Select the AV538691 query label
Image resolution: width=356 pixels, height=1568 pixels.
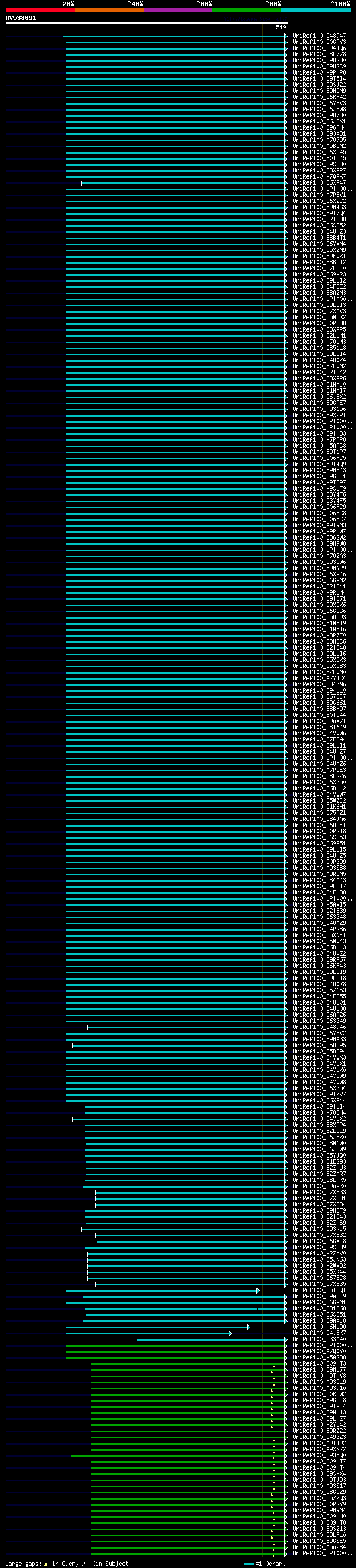pos(21,18)
